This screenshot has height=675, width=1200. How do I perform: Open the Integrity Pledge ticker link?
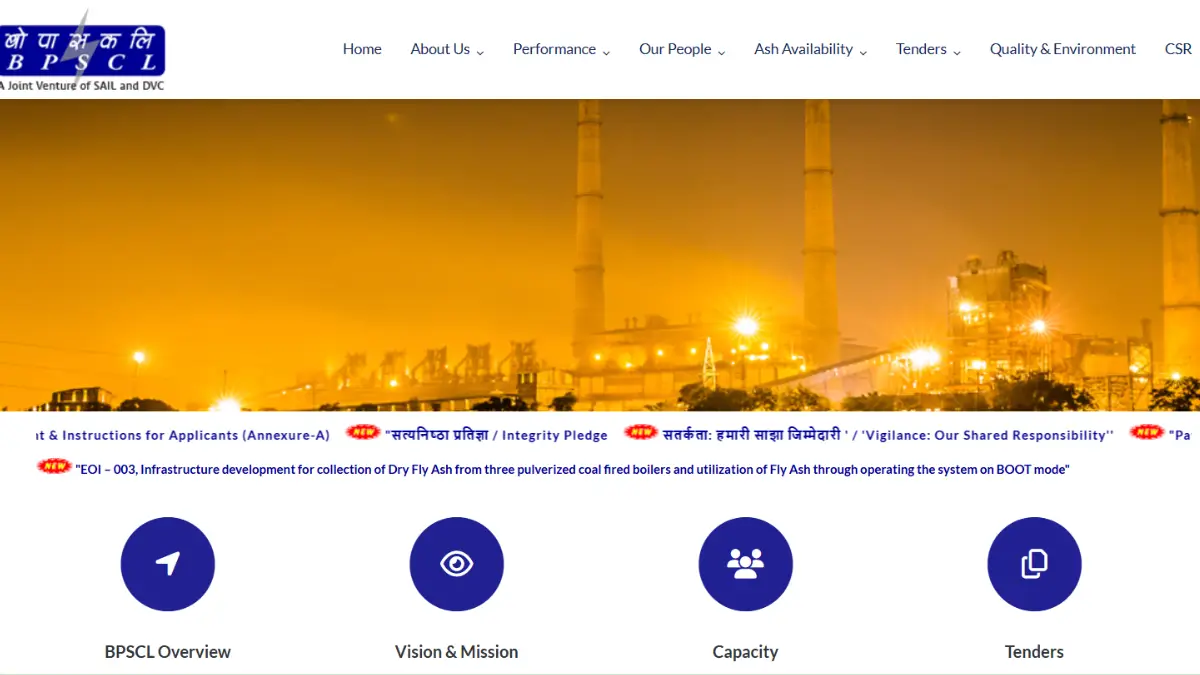point(496,435)
